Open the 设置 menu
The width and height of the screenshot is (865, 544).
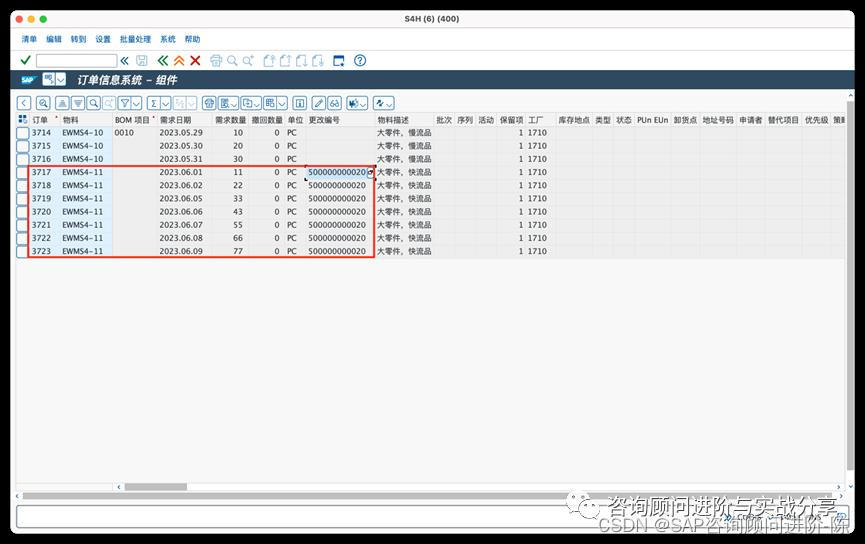coord(103,39)
